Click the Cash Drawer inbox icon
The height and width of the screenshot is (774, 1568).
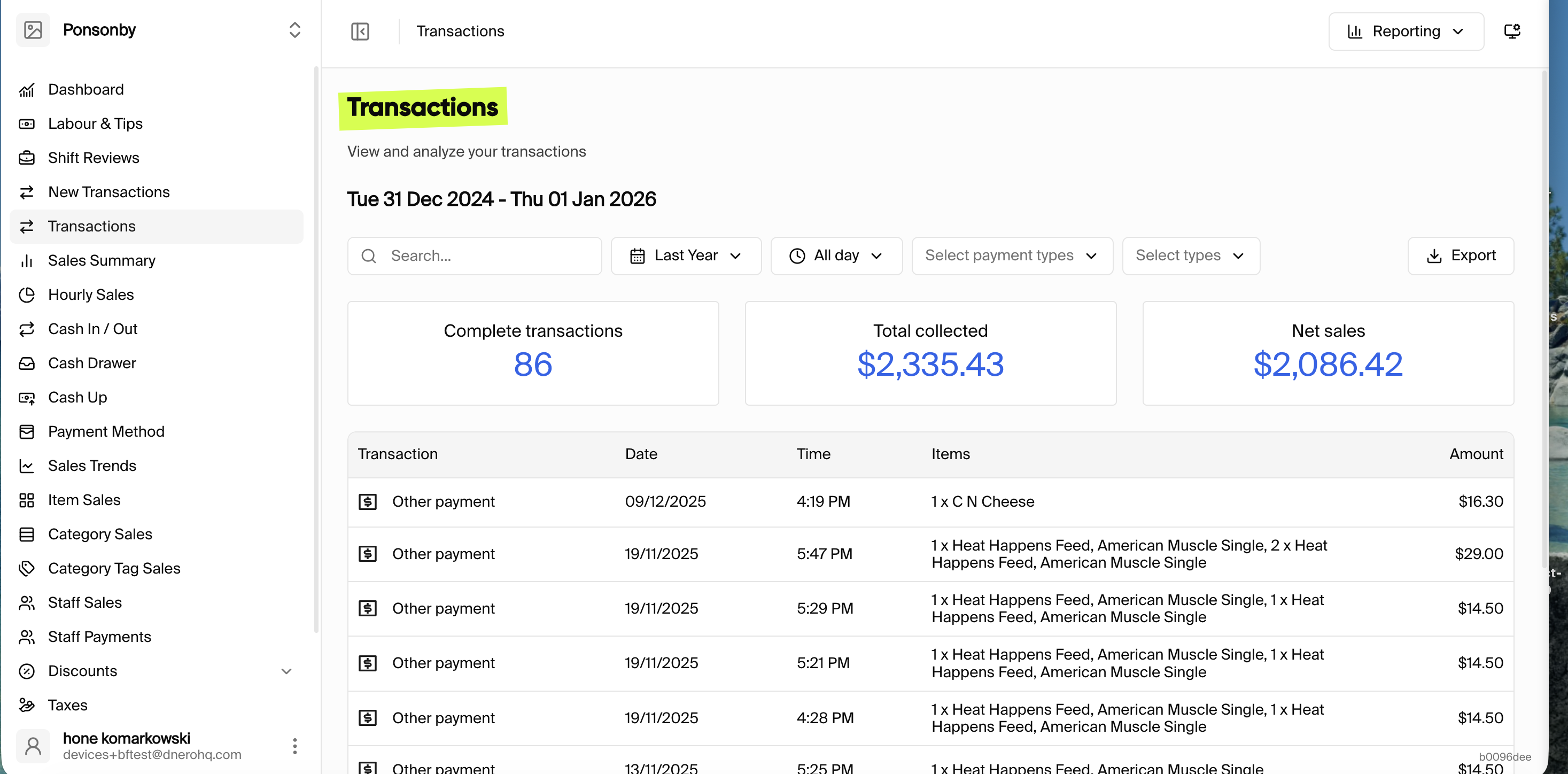27,363
